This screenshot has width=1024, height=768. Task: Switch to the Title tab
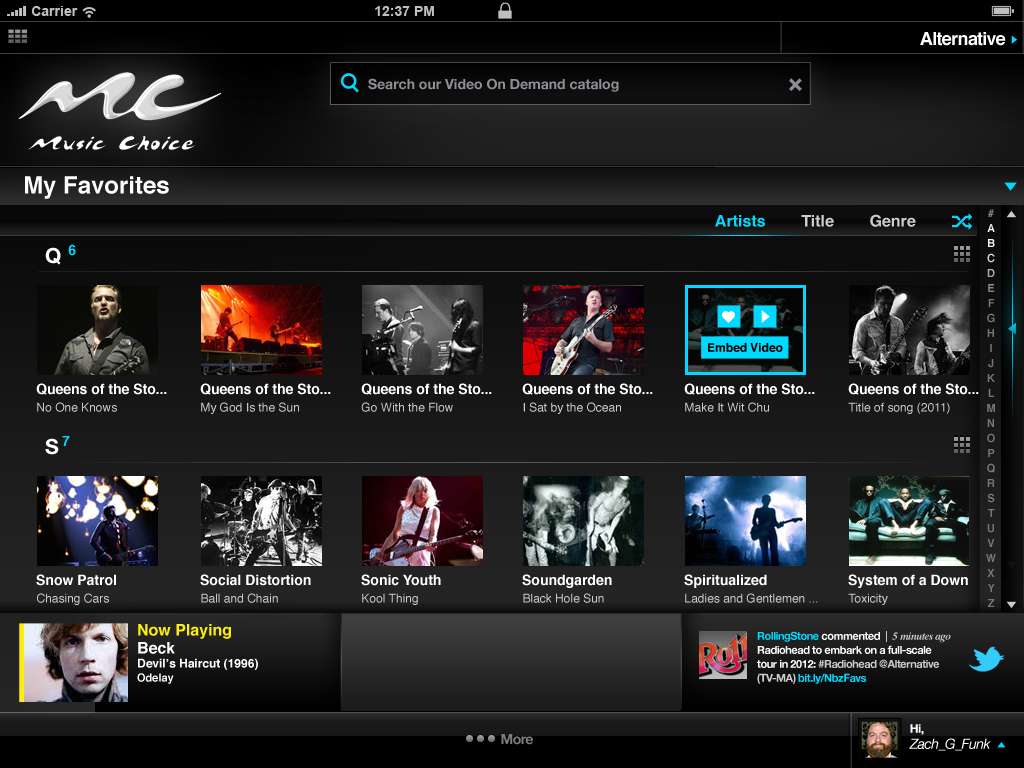pos(818,221)
